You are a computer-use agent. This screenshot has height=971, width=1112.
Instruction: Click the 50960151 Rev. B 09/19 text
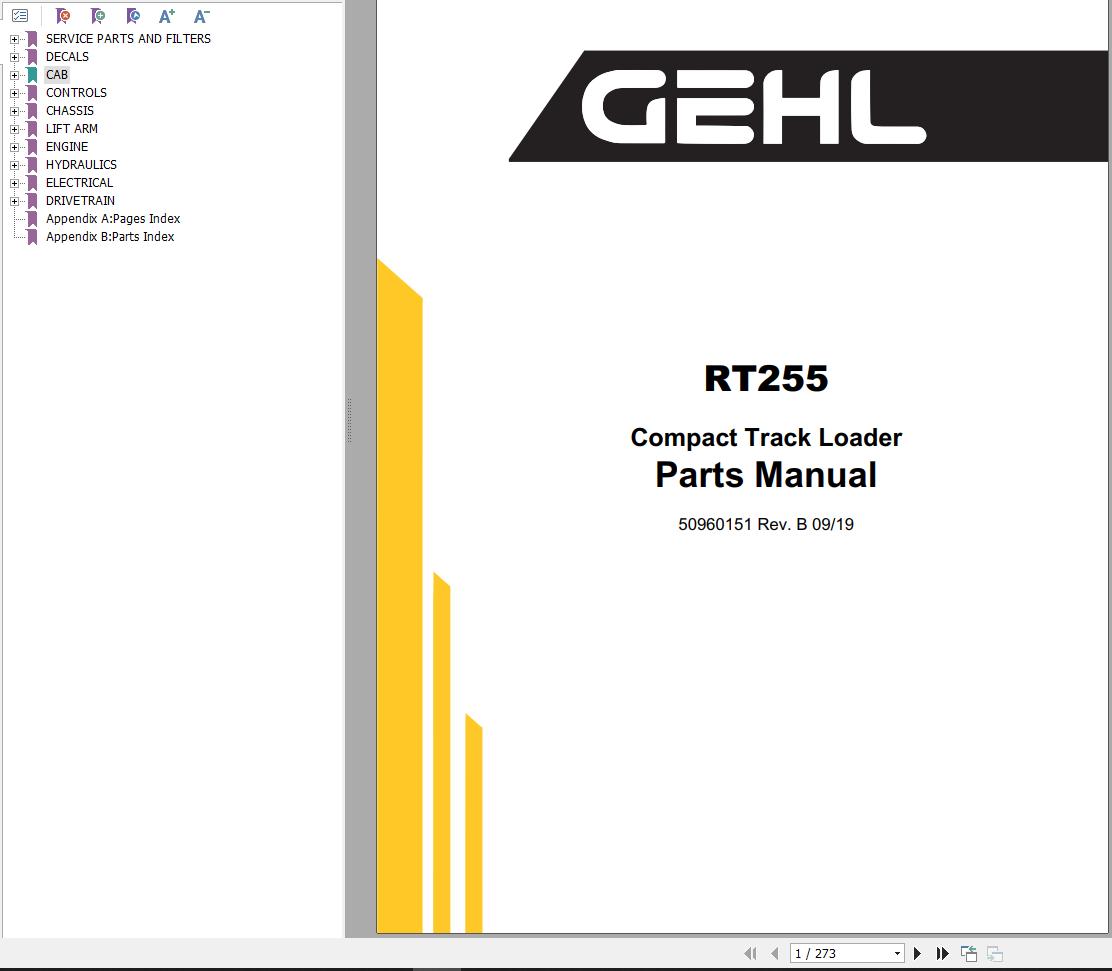[766, 524]
